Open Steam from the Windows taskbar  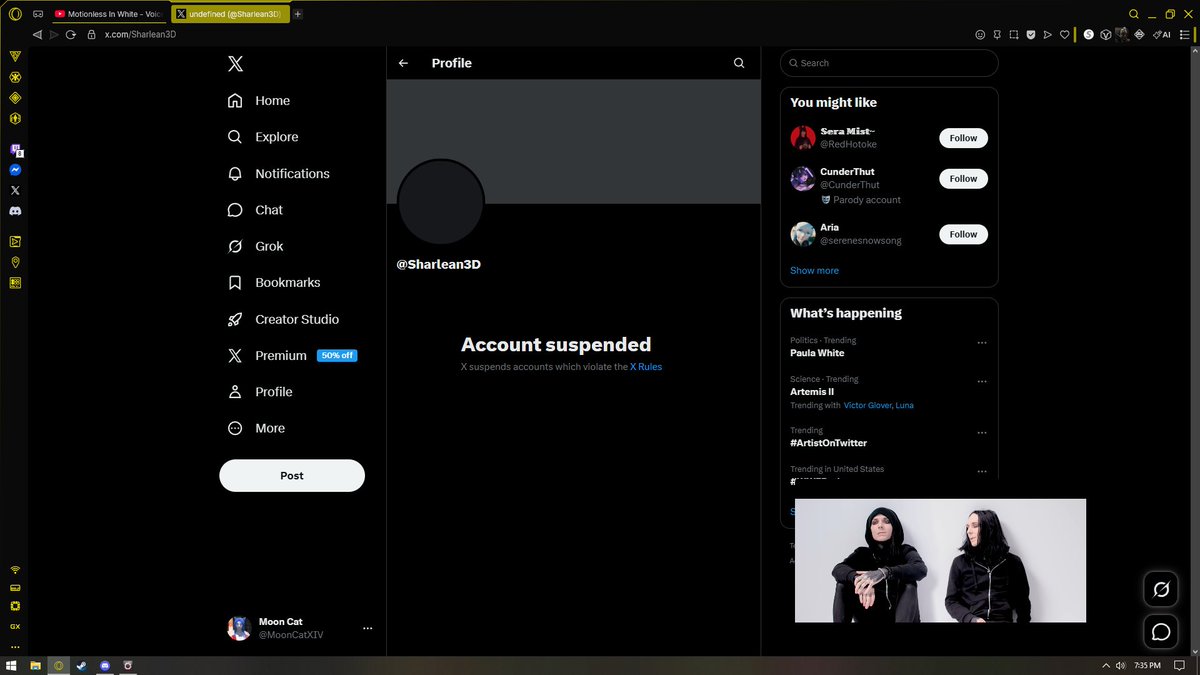point(81,665)
